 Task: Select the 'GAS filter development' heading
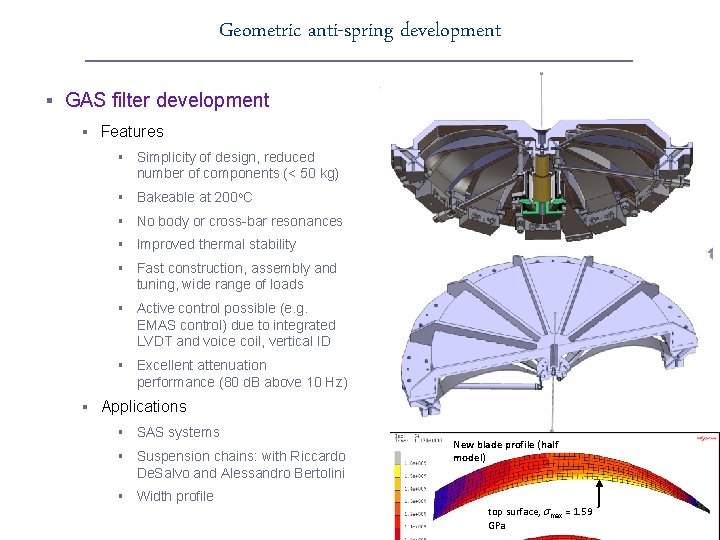click(x=167, y=100)
